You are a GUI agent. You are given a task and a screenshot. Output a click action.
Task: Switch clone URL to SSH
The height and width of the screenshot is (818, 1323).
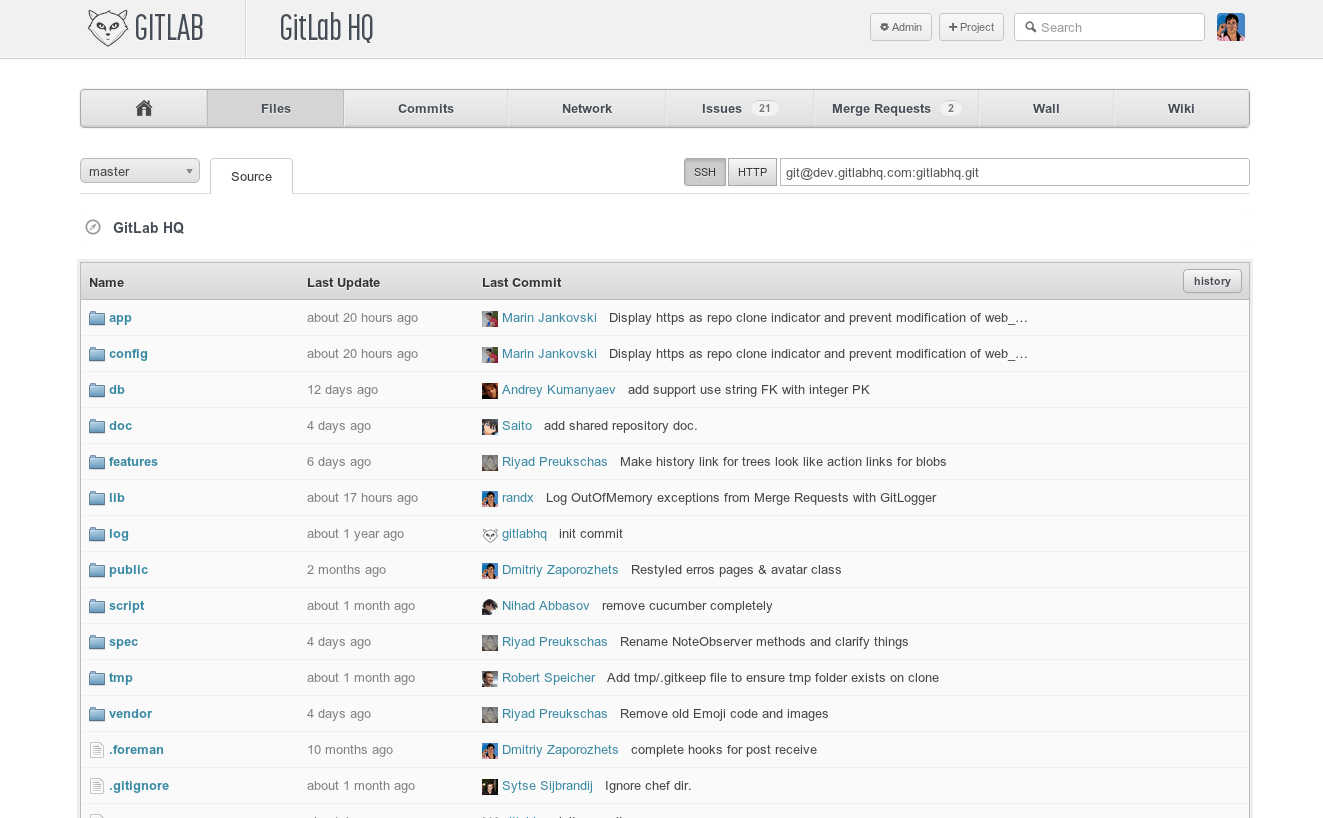705,172
